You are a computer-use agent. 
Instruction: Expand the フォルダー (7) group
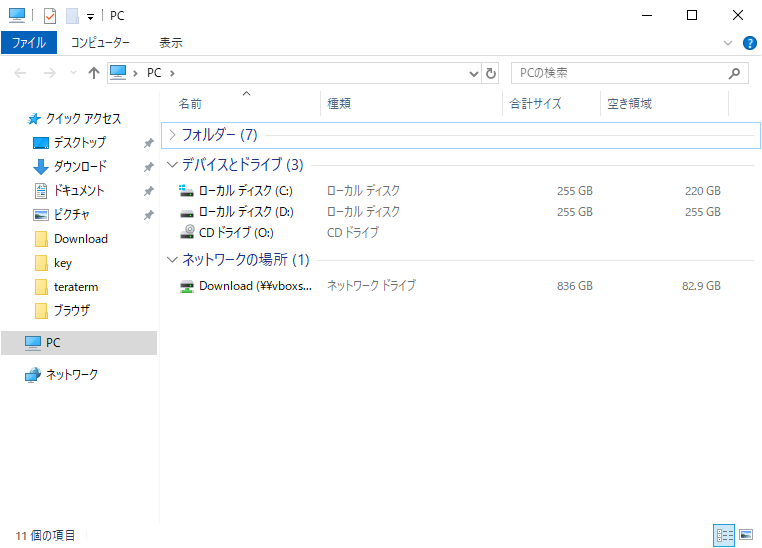[x=172, y=135]
